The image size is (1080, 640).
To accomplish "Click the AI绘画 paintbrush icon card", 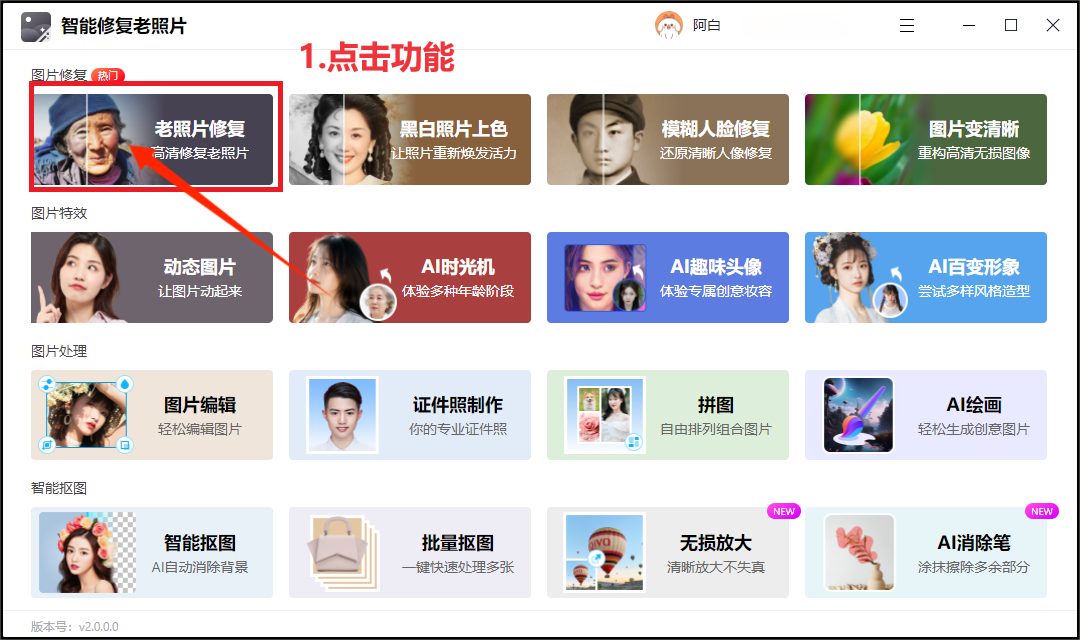I will 926,415.
